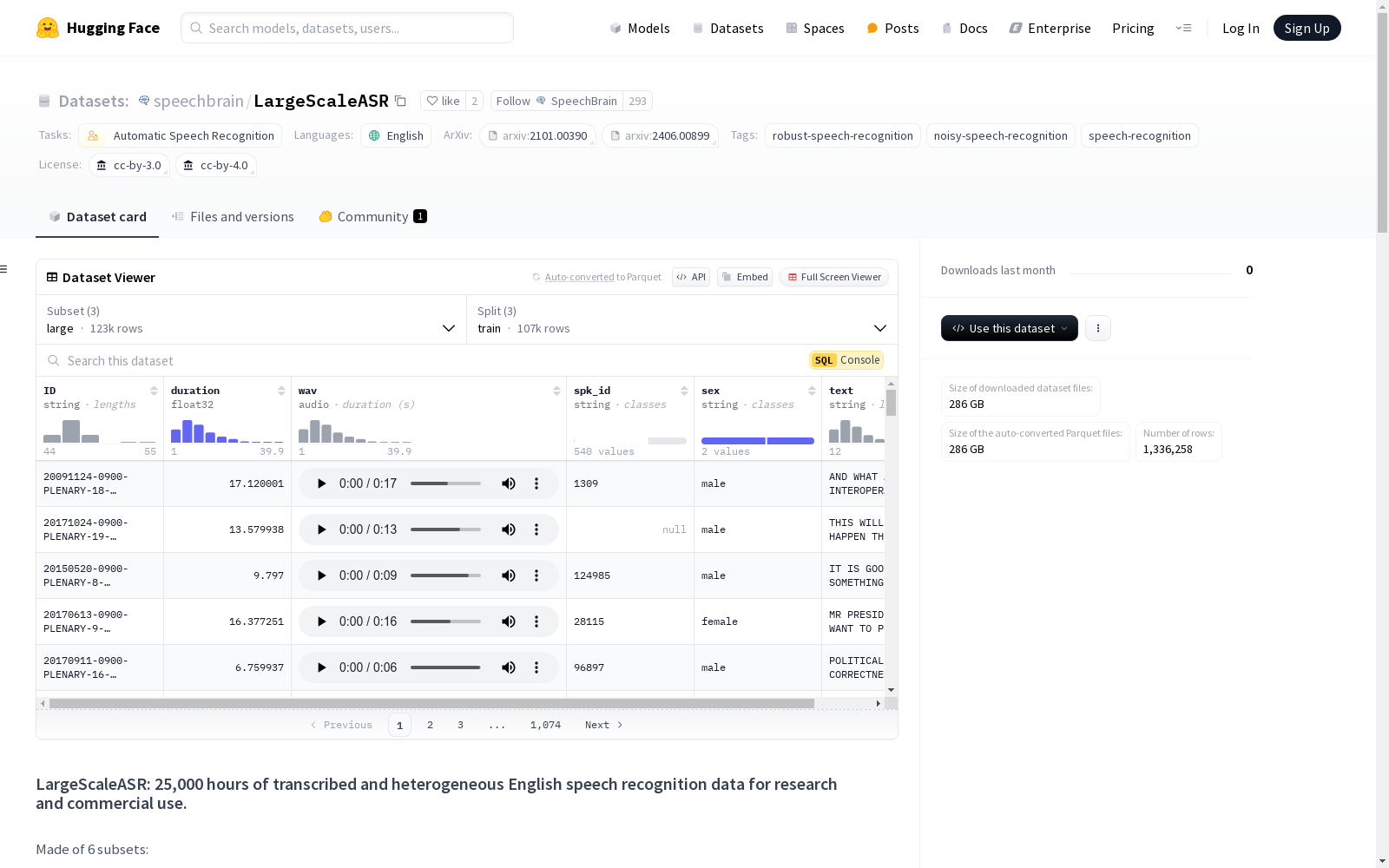Go to Datasets in the top navigation
1389x868 pixels.
tap(727, 28)
